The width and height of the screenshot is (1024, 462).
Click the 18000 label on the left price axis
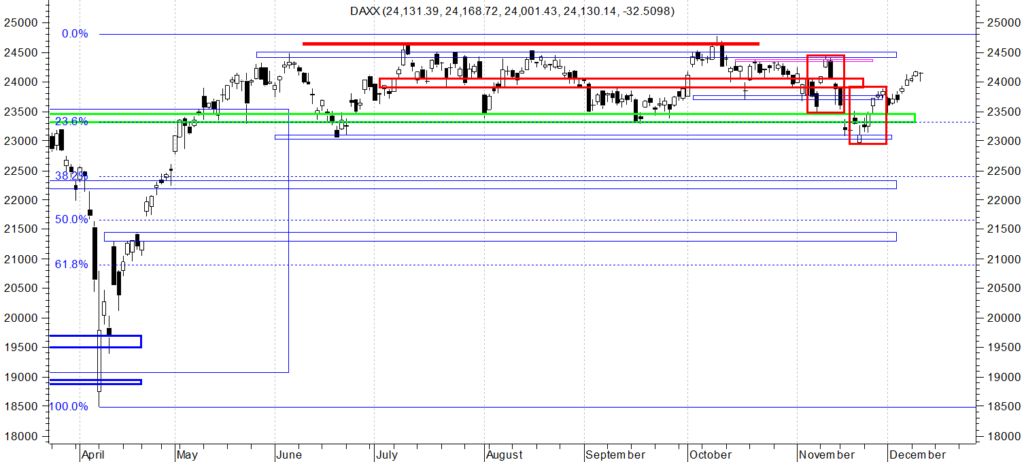coord(24,436)
